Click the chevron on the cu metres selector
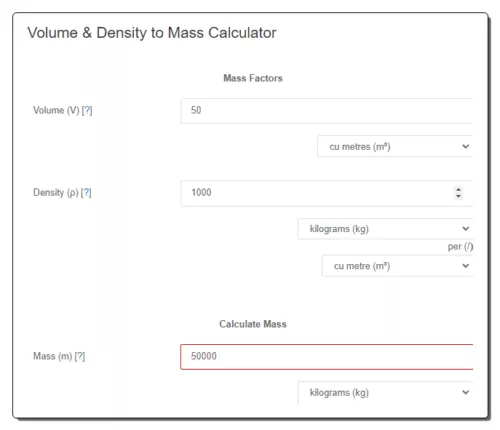 [x=466, y=146]
